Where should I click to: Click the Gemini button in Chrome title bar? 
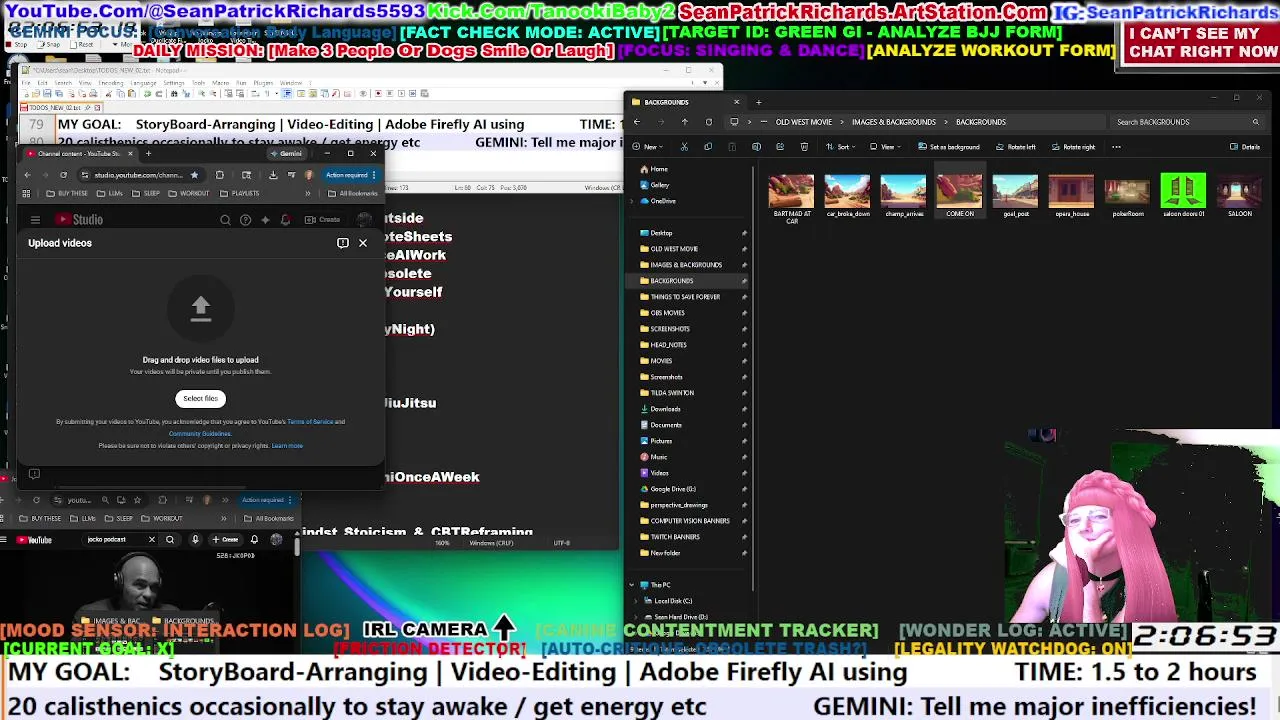[288, 154]
